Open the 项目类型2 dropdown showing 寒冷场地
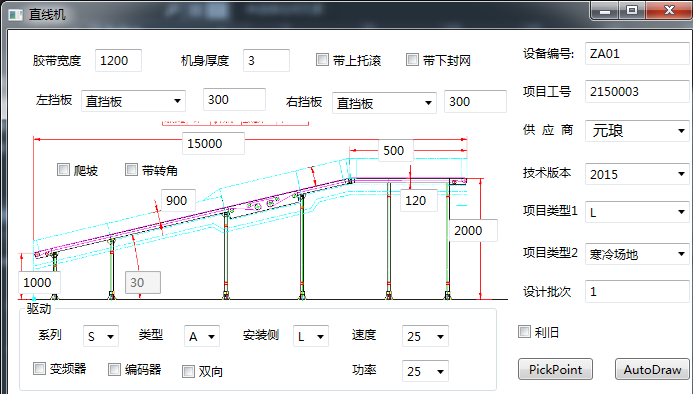 pos(637,254)
